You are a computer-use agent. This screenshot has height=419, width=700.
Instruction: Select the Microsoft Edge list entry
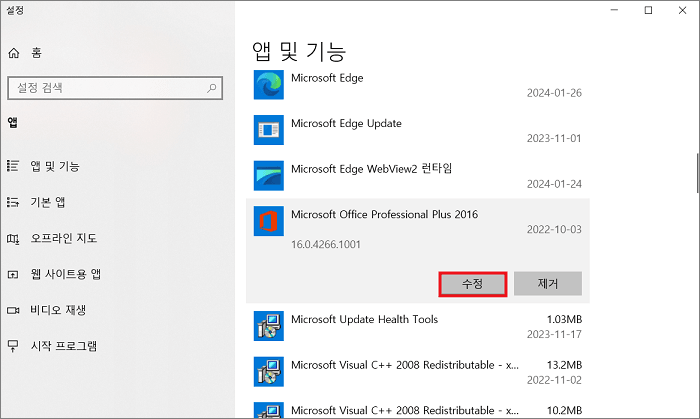(418, 85)
